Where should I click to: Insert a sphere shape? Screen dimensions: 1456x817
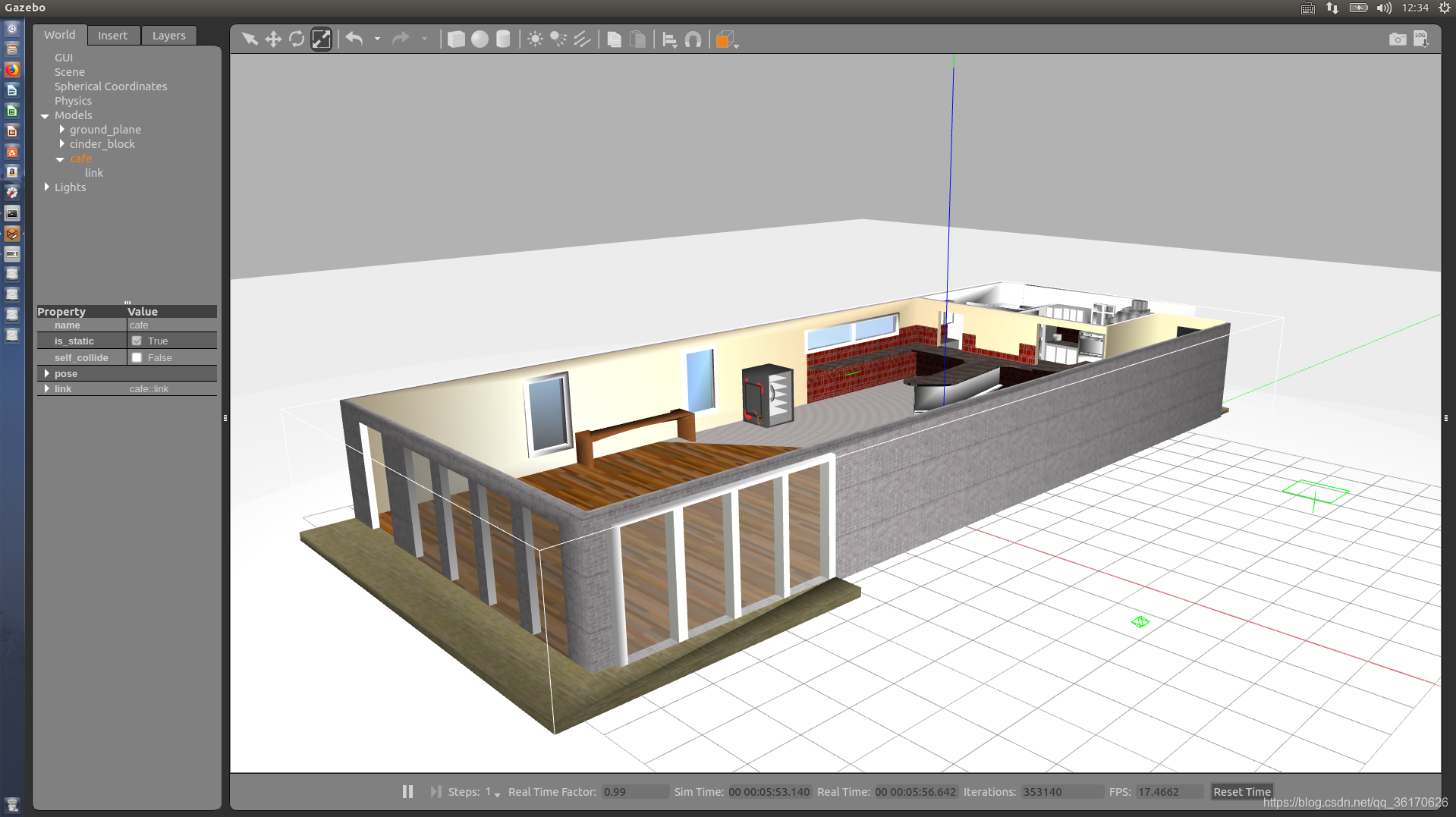pyautogui.click(x=480, y=39)
